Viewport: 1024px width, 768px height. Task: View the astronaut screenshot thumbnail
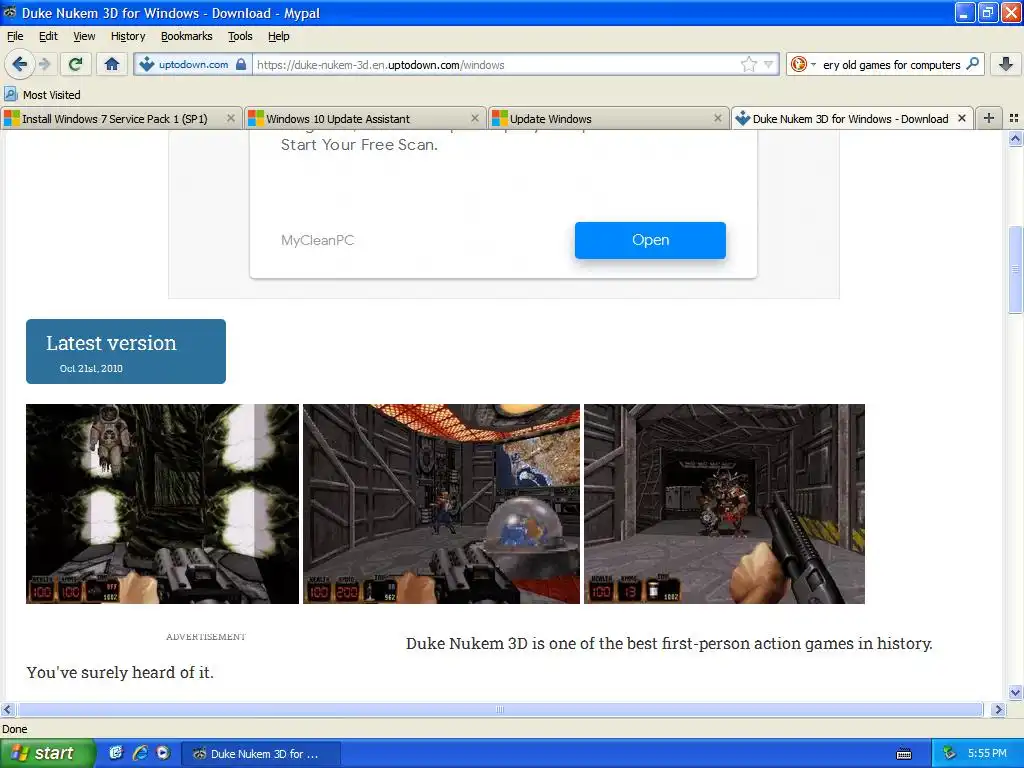pyautogui.click(x=163, y=504)
